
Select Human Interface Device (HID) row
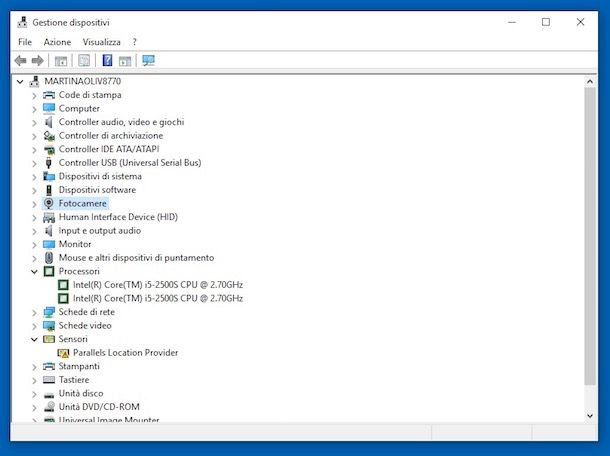(x=118, y=217)
